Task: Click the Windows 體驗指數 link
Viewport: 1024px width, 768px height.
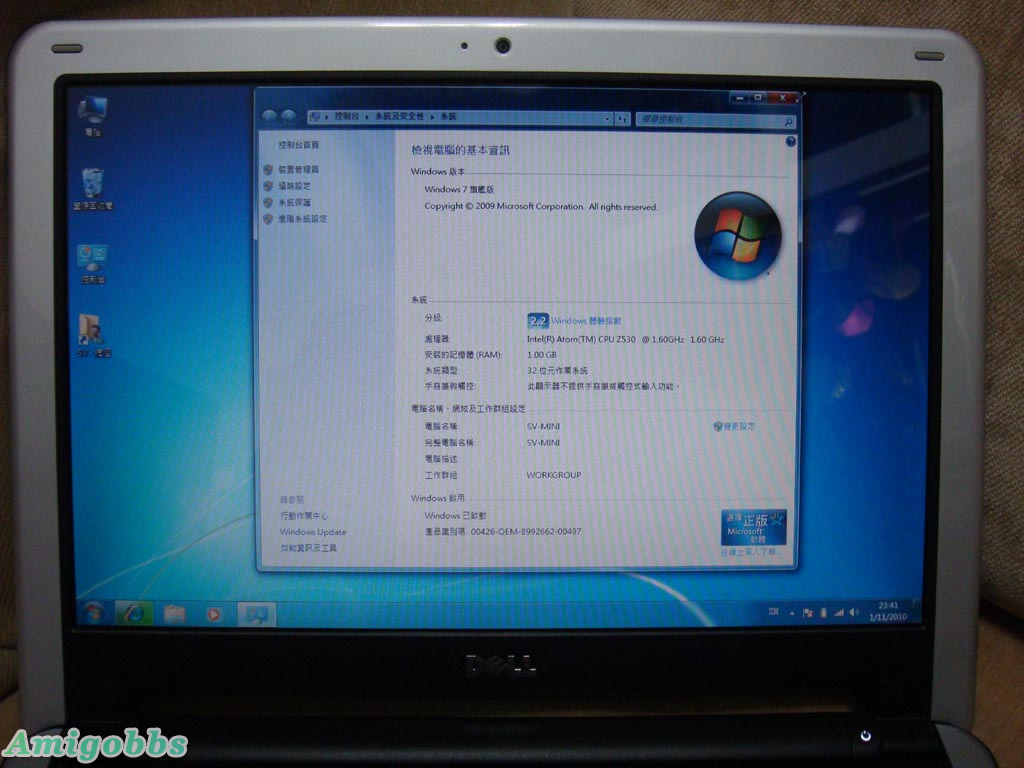Action: 586,321
